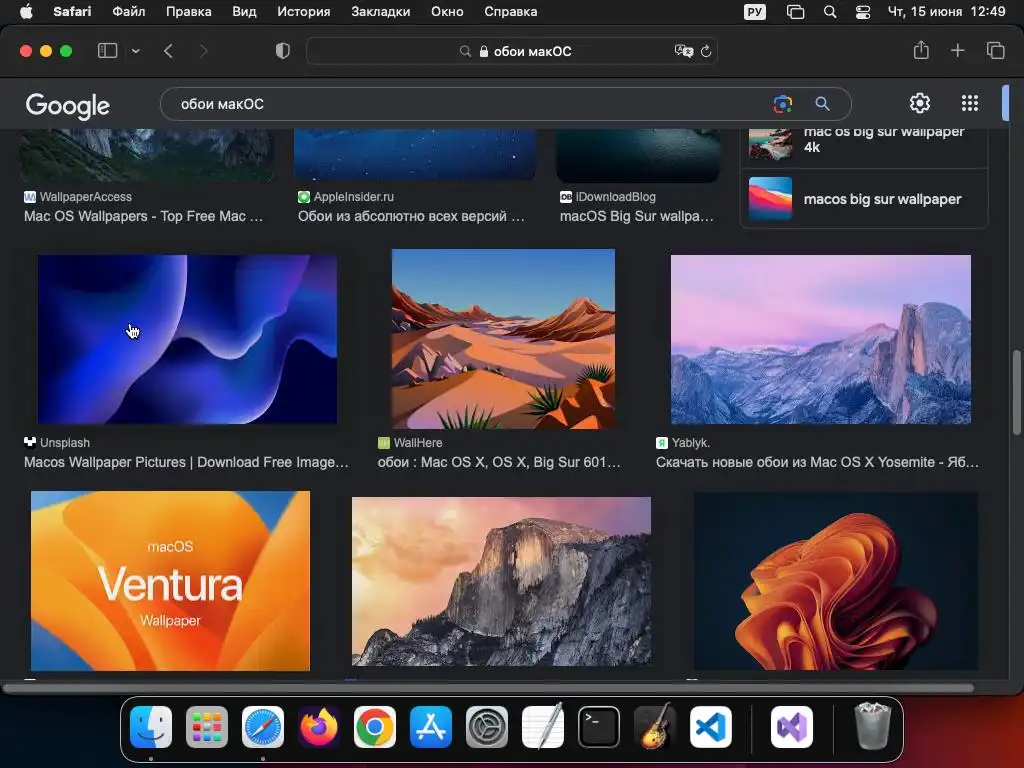Open Launchpad from the Dock

point(207,727)
